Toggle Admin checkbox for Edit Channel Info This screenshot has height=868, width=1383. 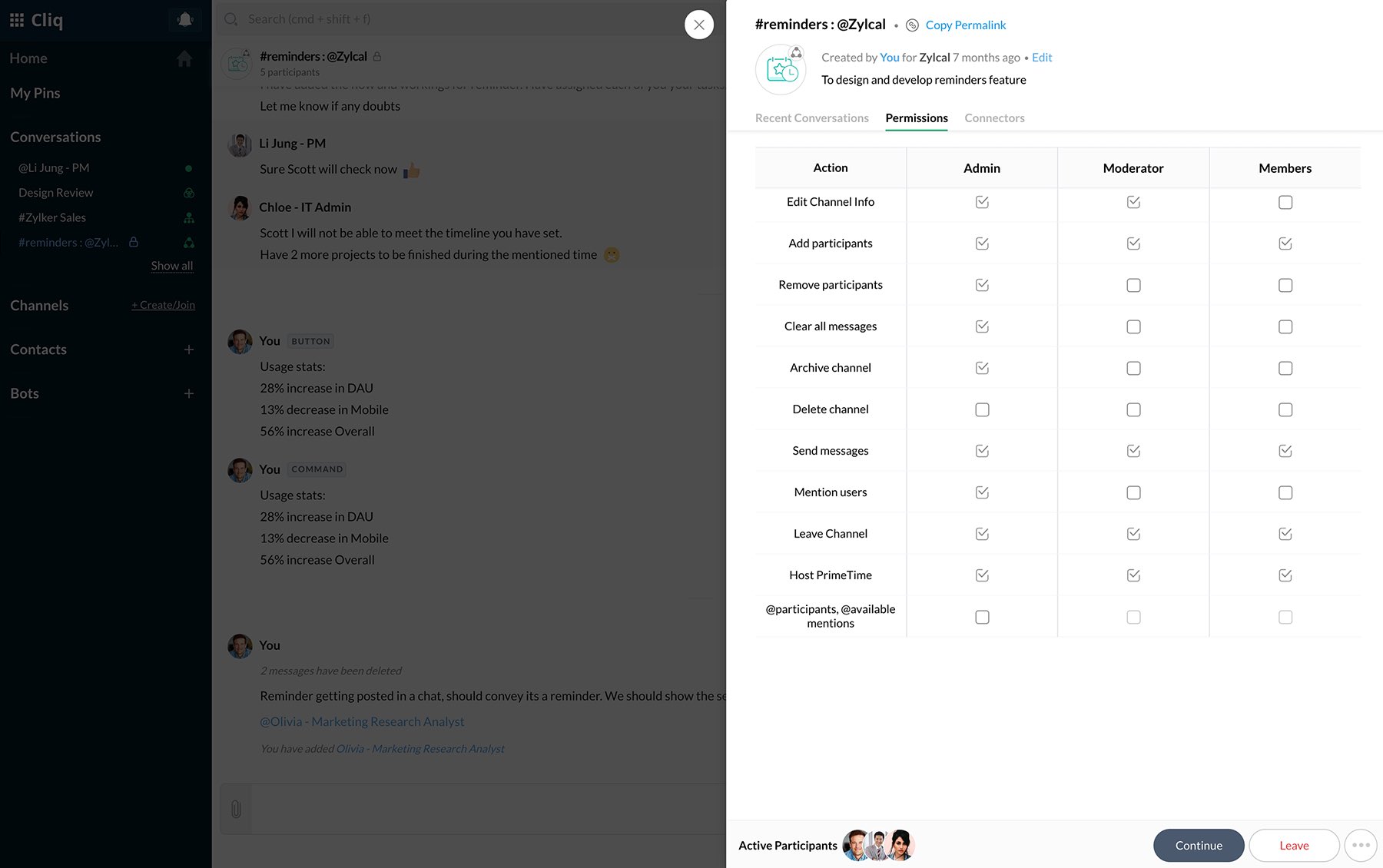click(x=982, y=202)
